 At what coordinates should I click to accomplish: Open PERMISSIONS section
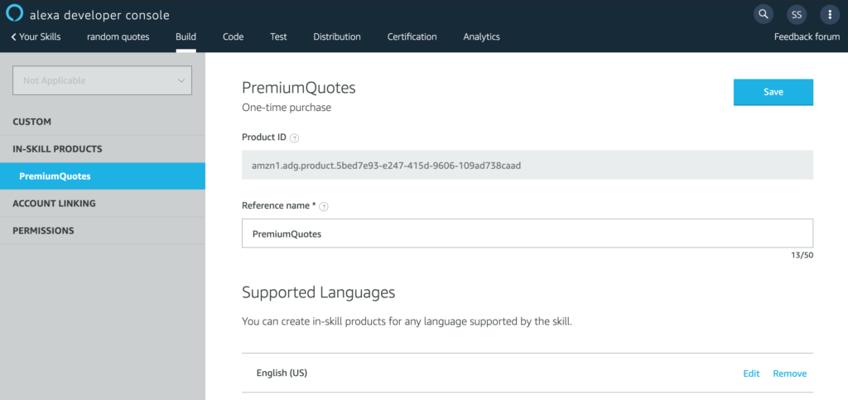(102, 230)
